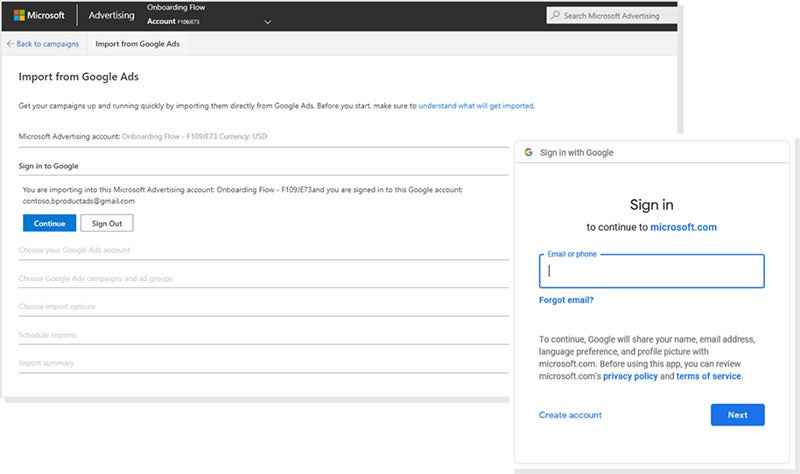Click Create account in Google dialog
This screenshot has height=474, width=800.
tap(570, 415)
